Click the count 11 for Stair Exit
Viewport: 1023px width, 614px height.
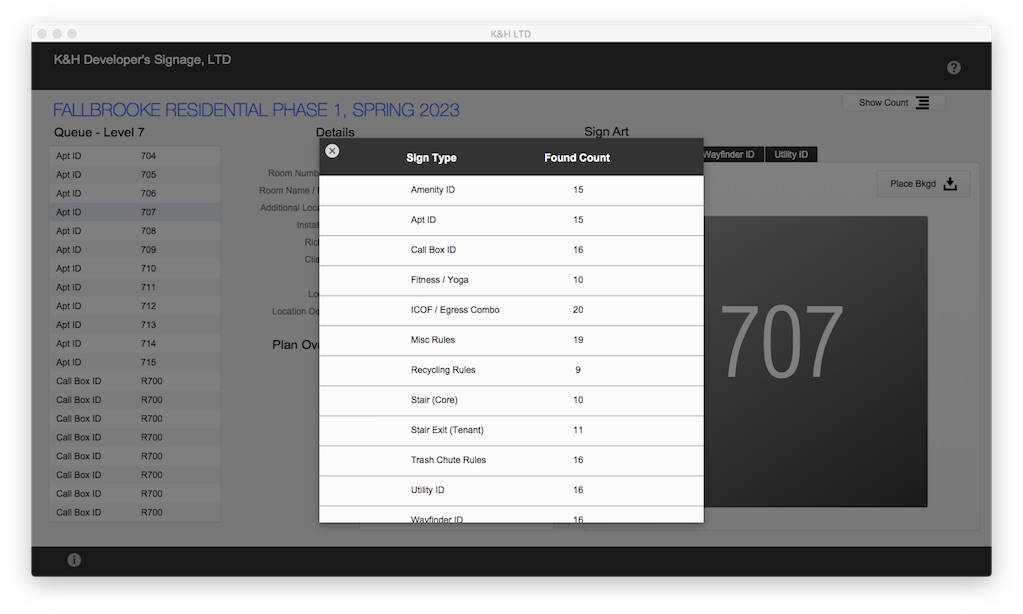tap(578, 430)
